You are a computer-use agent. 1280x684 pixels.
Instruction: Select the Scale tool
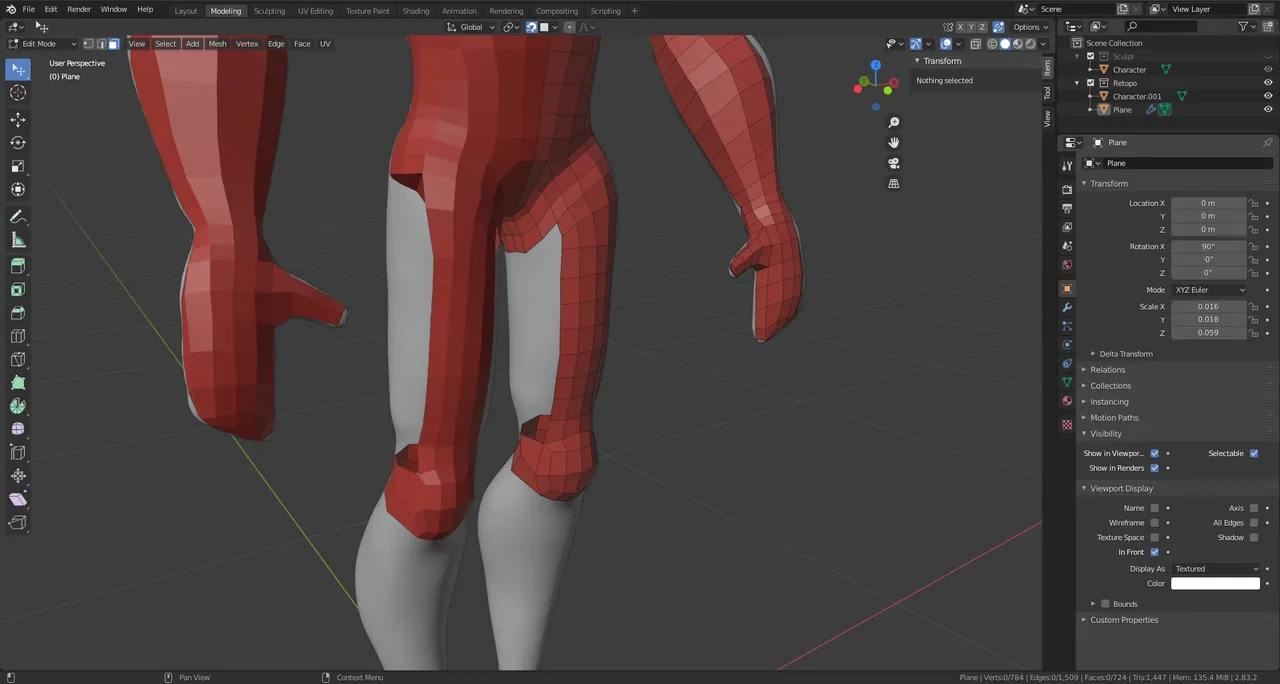[18, 166]
